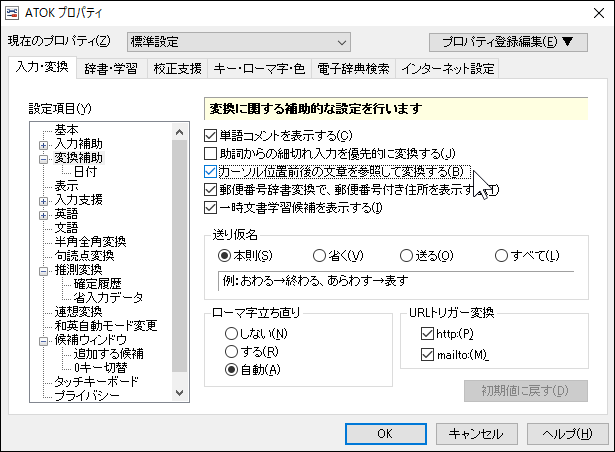The width and height of the screenshot is (615, 452).
Task: Click 初期値に戻す button
Action: point(526,391)
